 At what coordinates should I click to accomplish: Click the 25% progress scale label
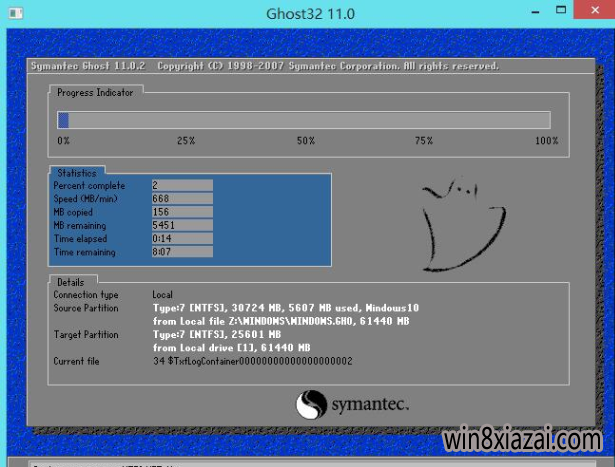[186, 141]
